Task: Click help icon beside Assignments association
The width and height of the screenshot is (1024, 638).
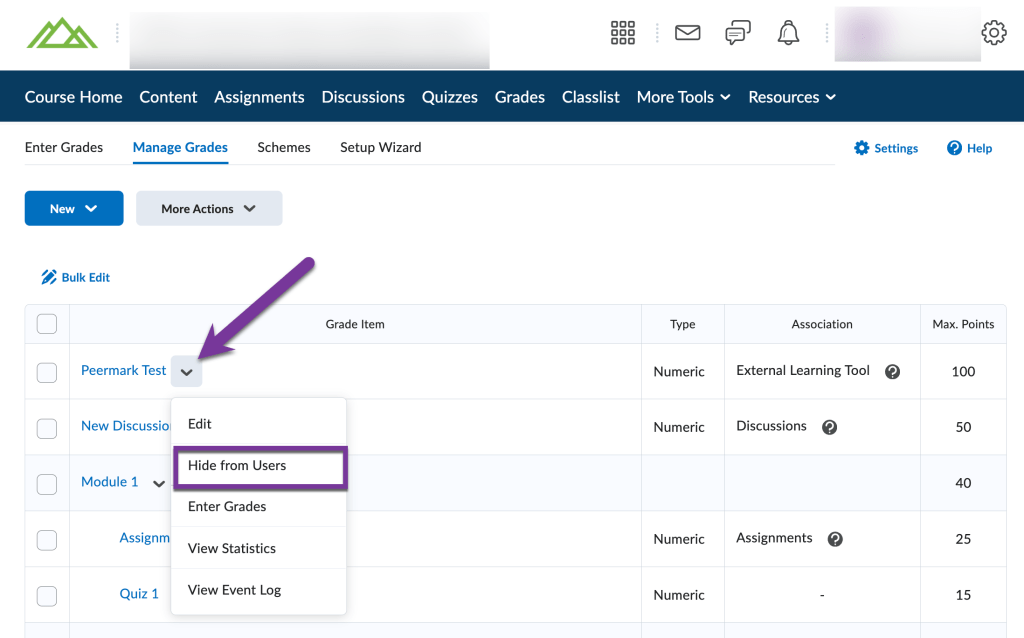Action: pos(835,540)
